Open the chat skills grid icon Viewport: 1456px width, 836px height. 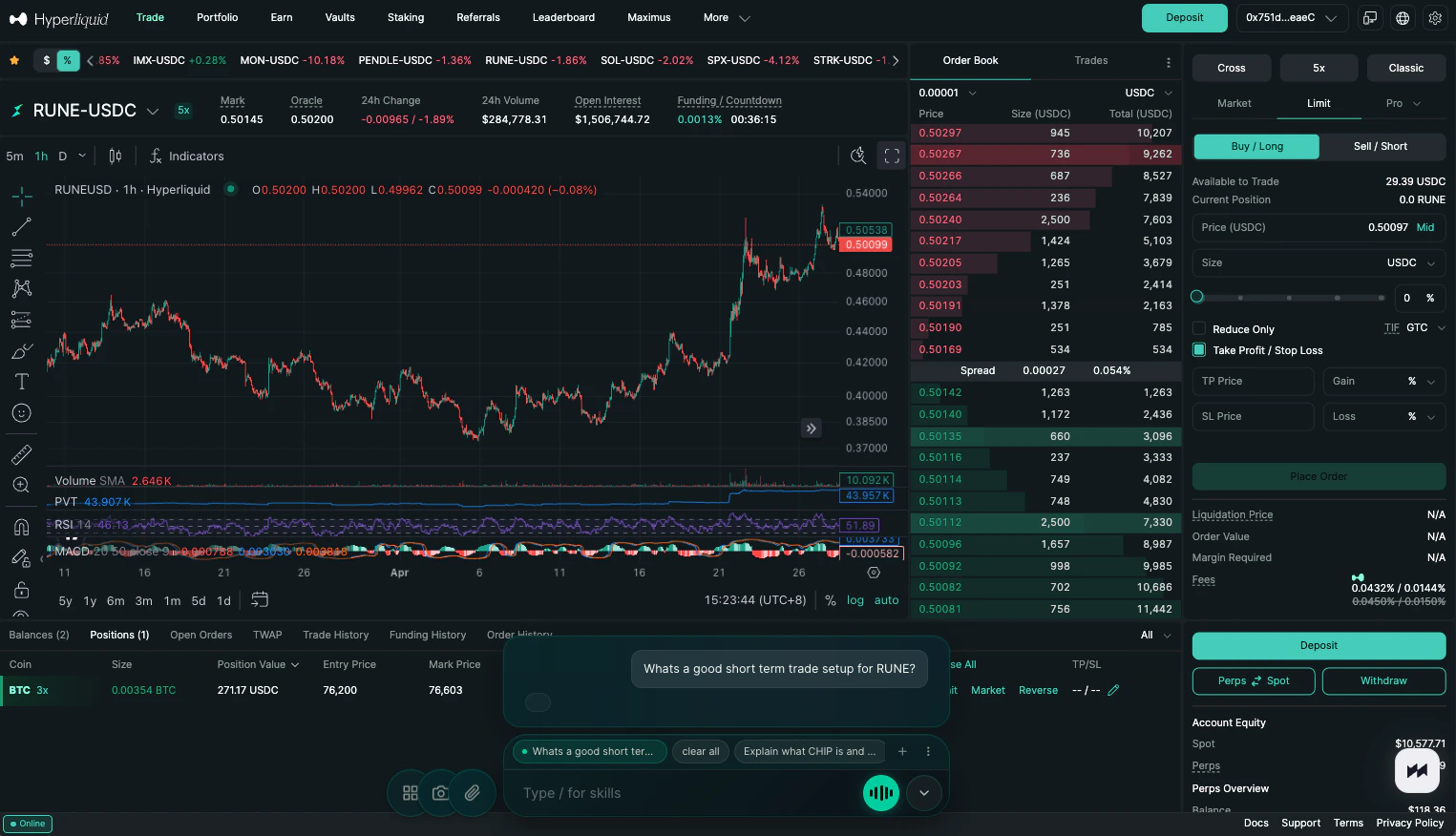(411, 793)
